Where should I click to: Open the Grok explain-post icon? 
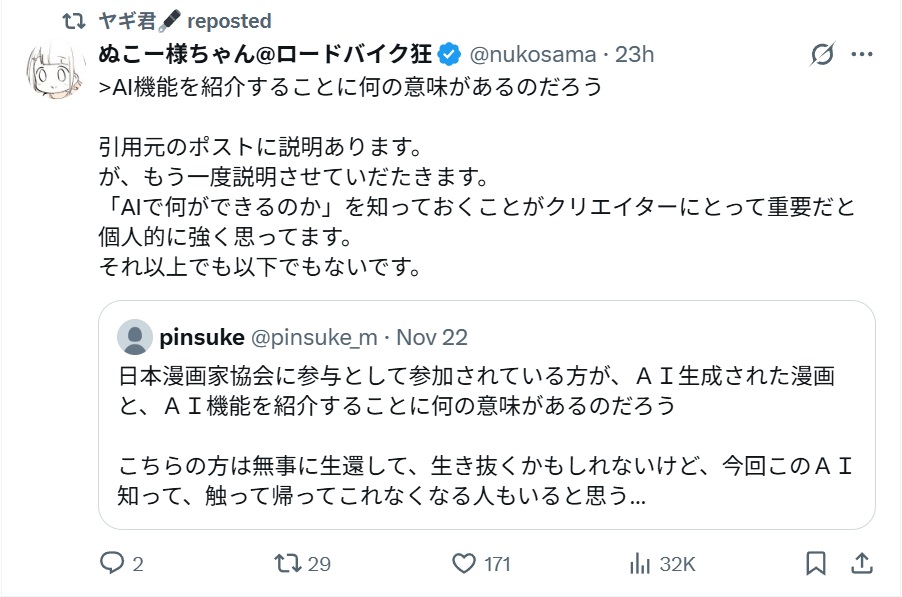point(824,54)
